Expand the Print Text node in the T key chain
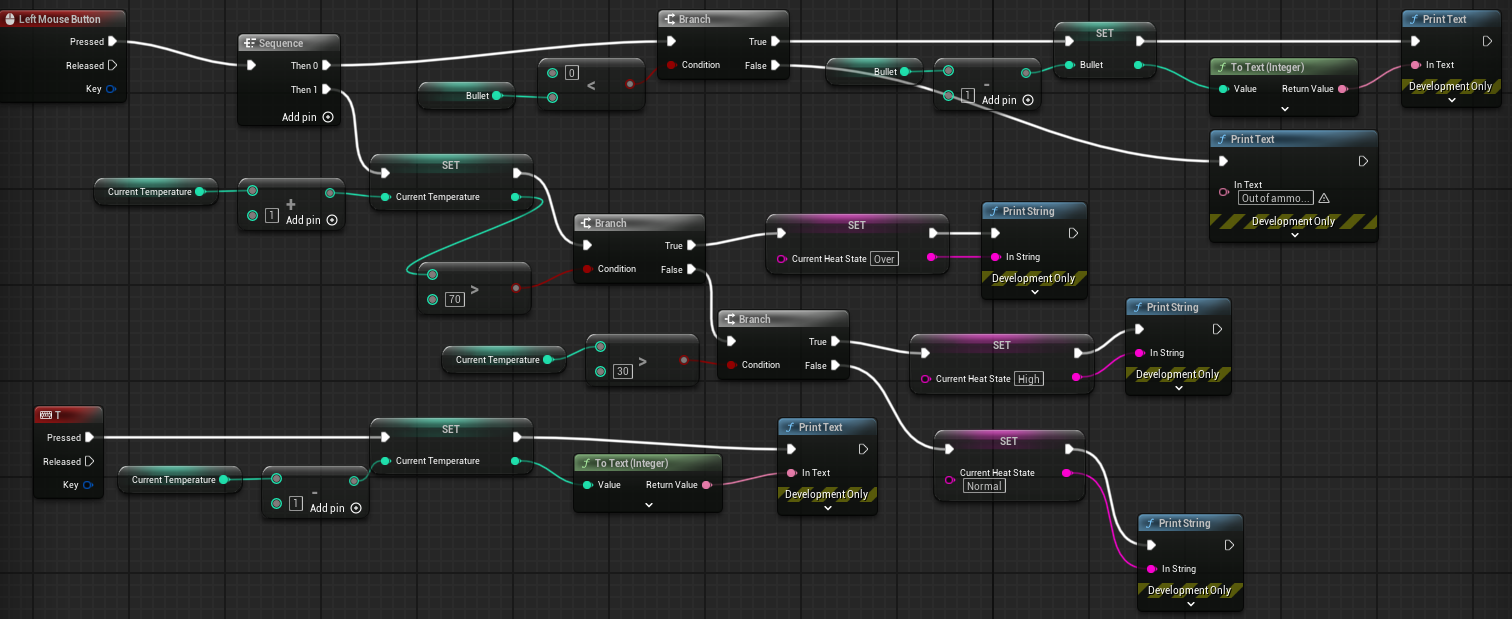 pos(828,508)
